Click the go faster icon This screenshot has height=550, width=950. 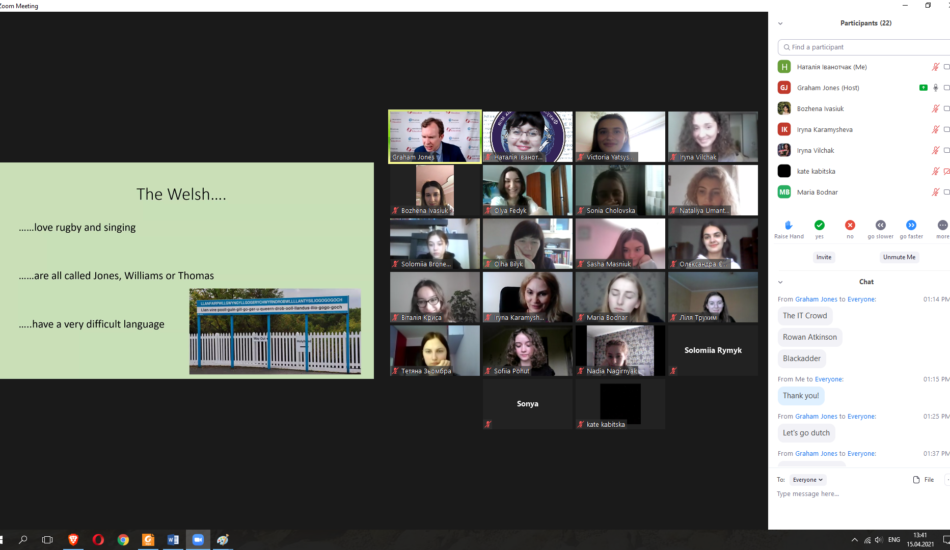click(911, 225)
